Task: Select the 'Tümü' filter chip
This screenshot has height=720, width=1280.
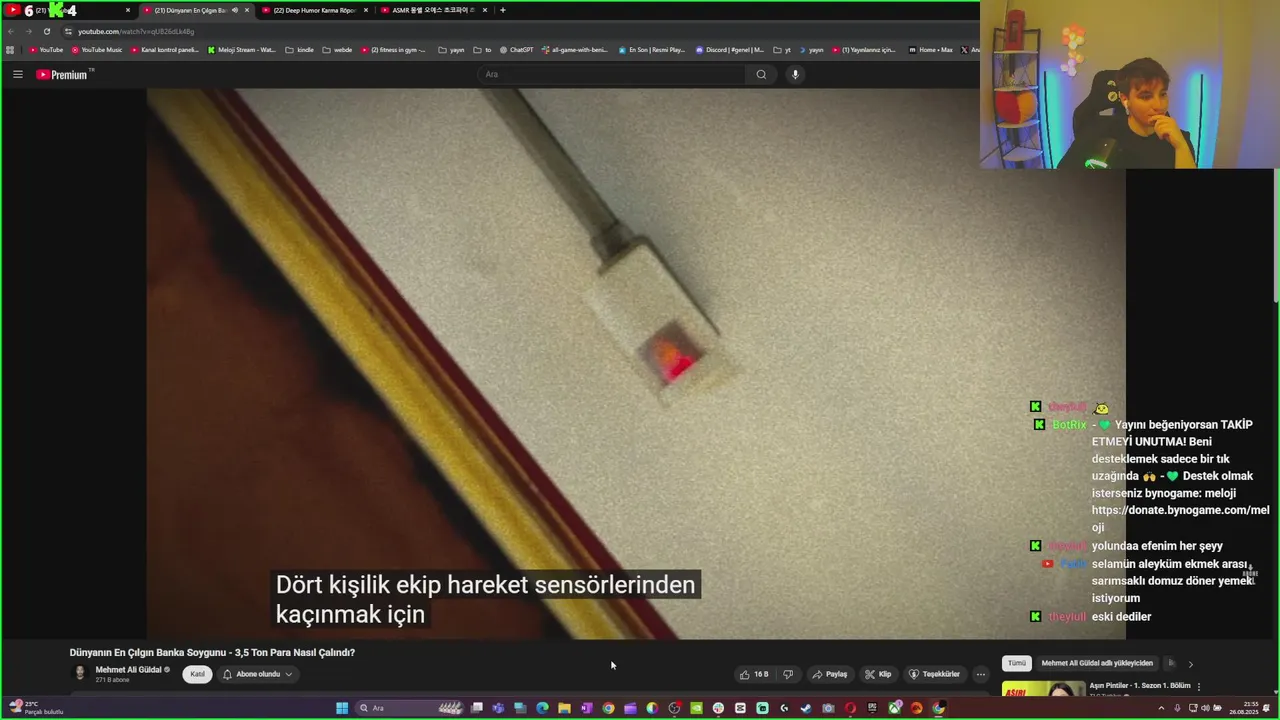Action: click(x=1017, y=663)
